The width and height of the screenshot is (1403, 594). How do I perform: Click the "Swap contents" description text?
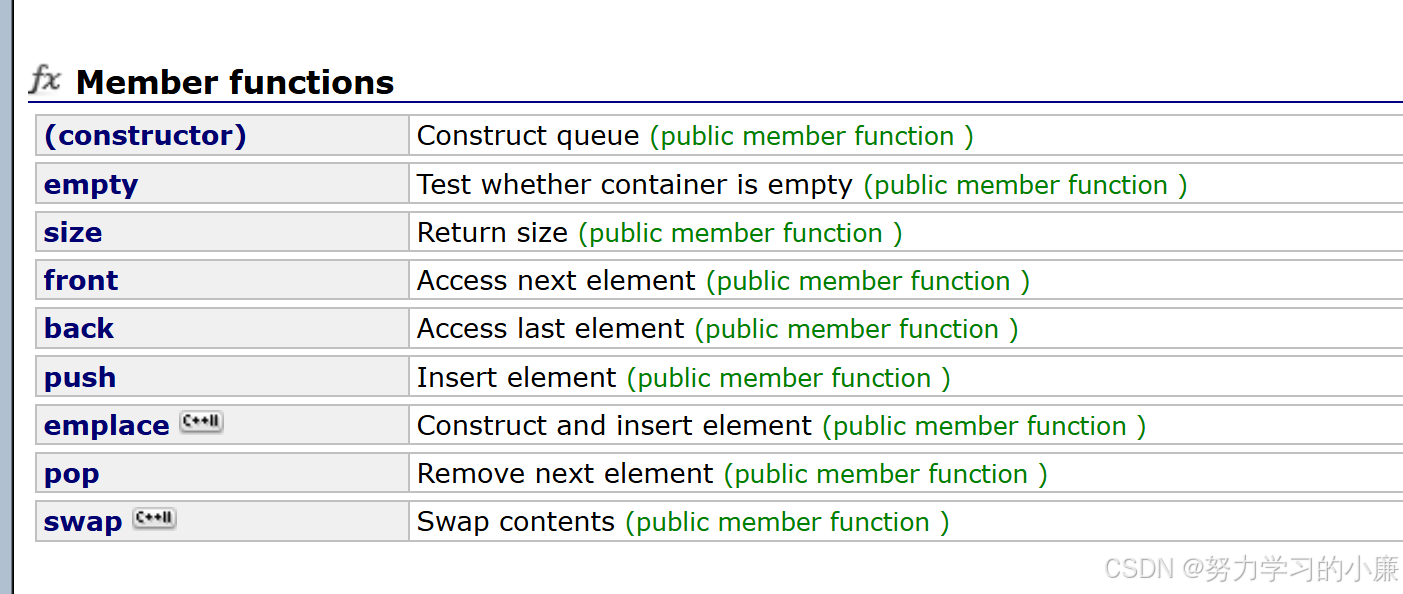[516, 522]
